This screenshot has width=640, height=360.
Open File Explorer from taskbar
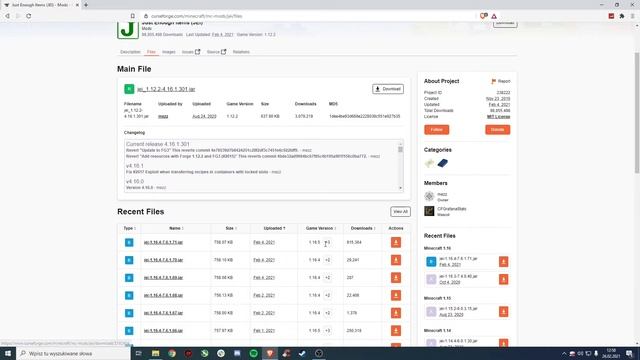tap(156, 353)
